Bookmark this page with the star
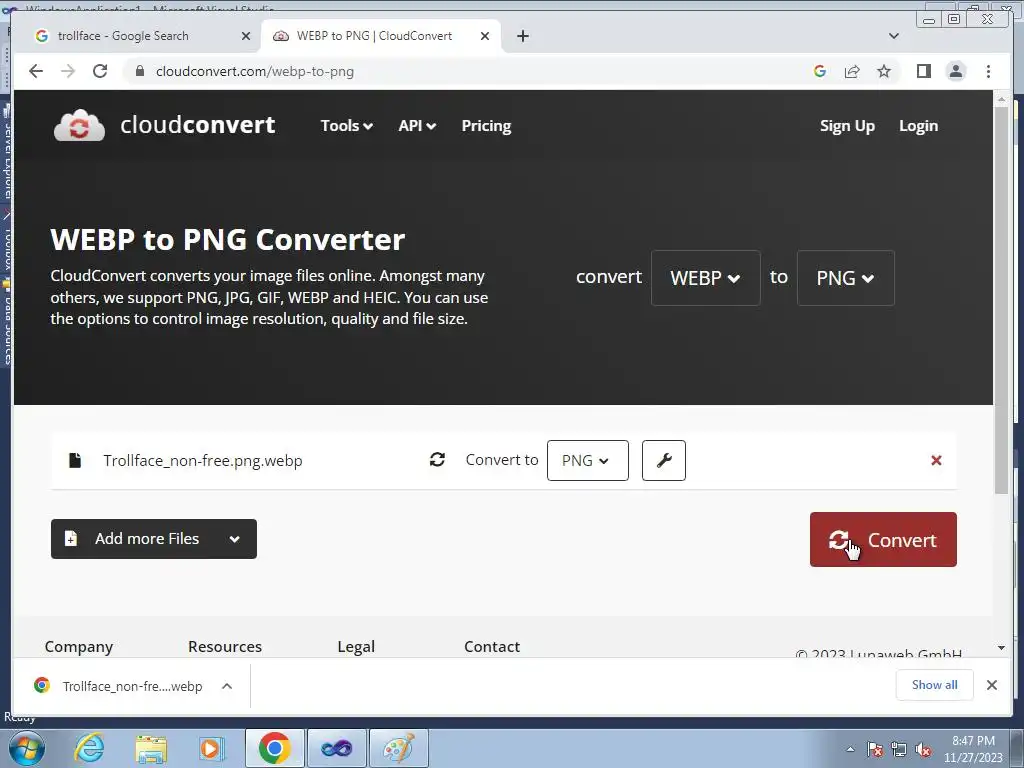Viewport: 1024px width, 768px height. click(884, 71)
